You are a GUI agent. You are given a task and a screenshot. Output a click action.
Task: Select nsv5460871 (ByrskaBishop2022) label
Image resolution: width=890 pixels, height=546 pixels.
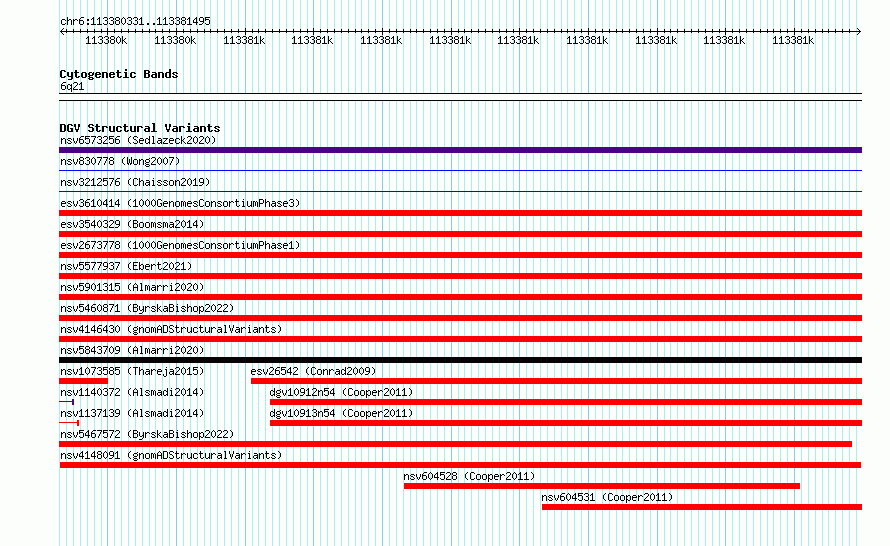pos(147,308)
